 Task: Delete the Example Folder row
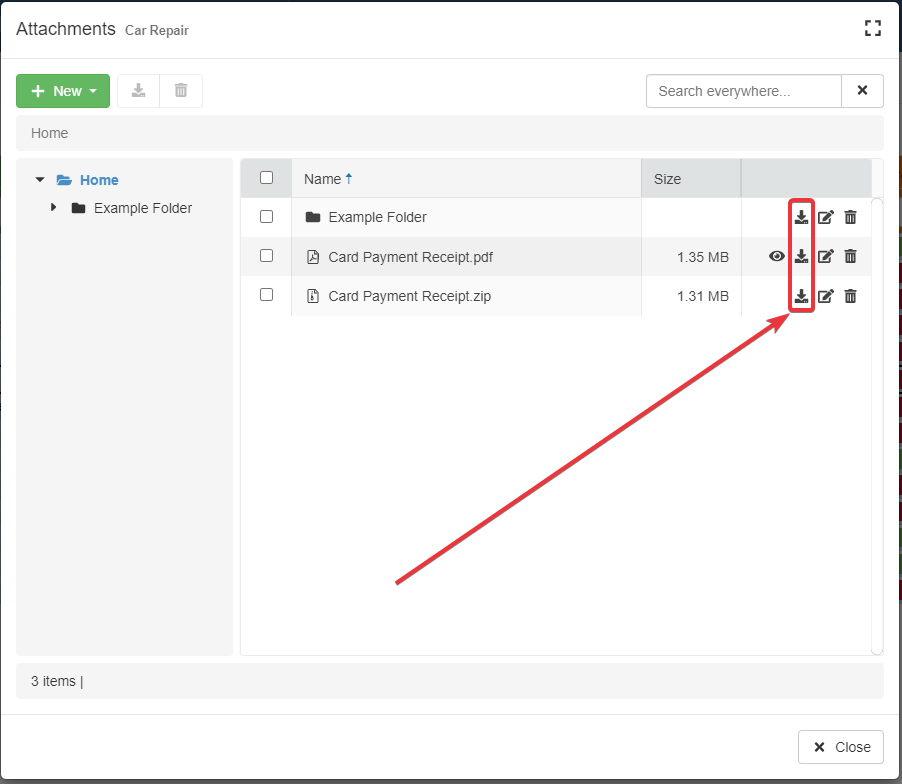[850, 217]
